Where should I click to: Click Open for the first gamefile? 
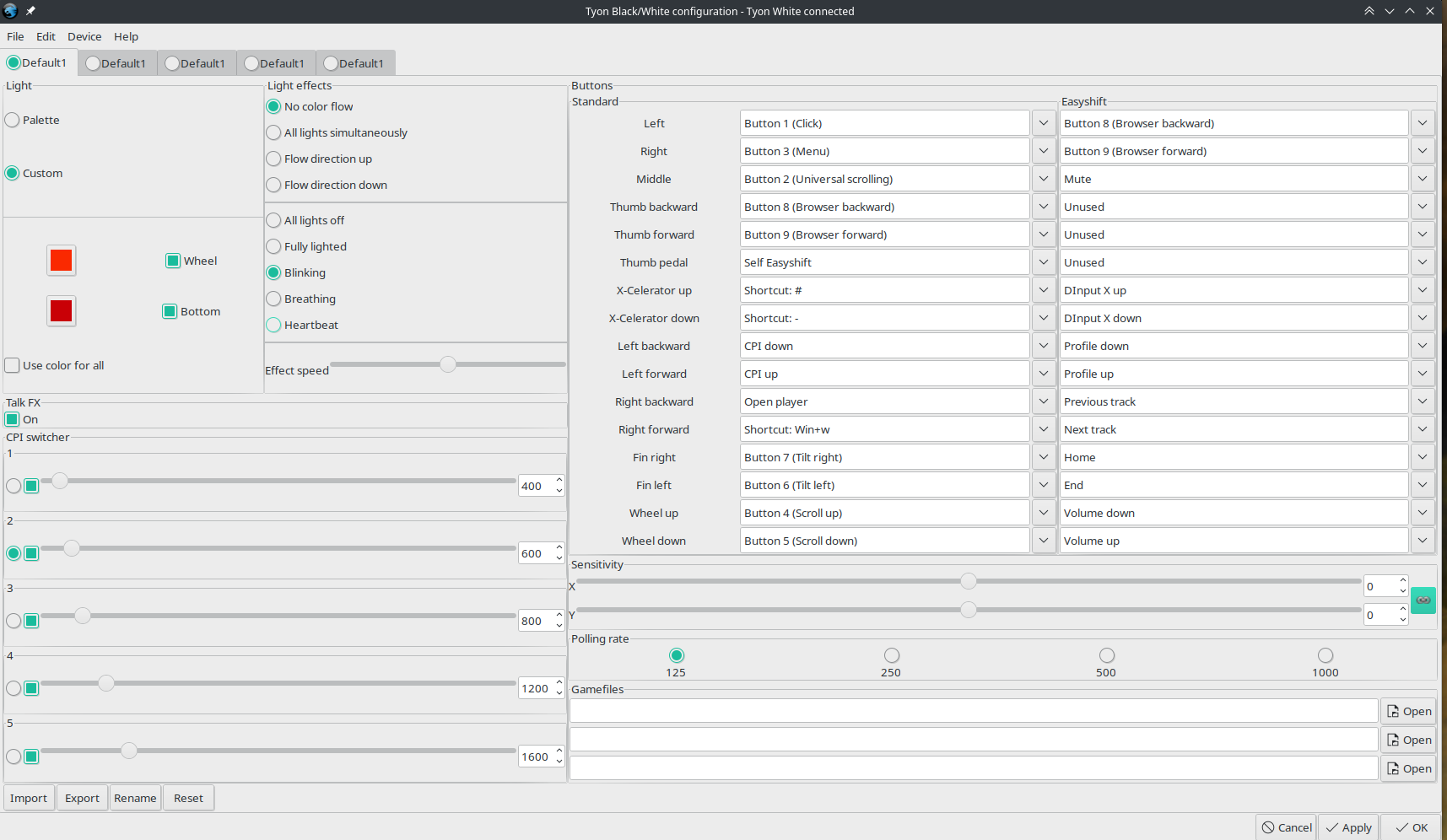click(1409, 711)
